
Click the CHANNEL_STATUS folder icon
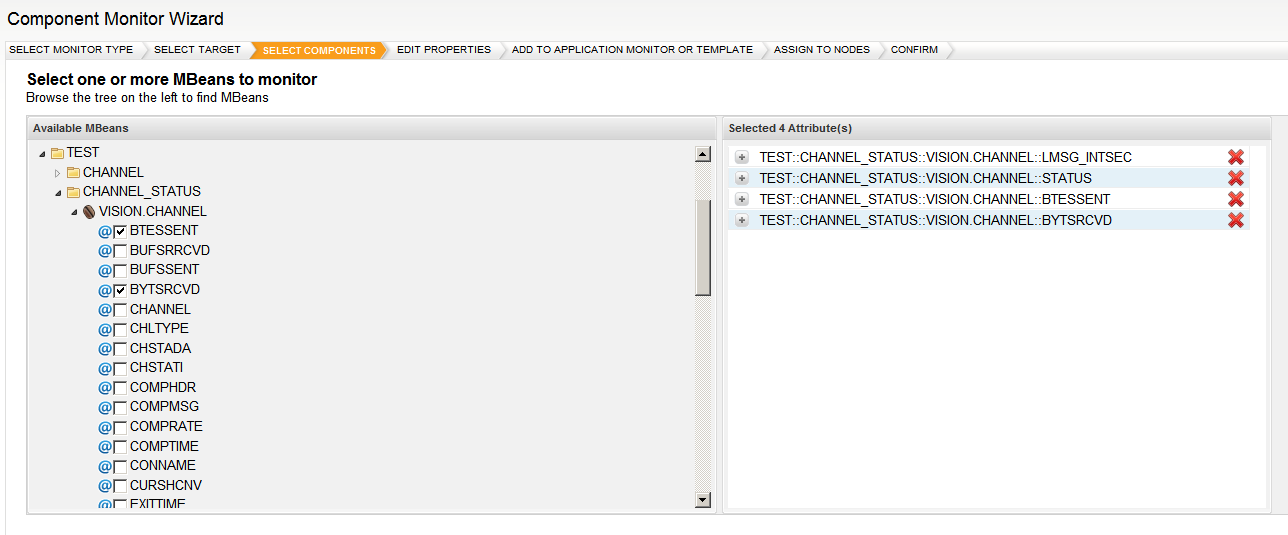[73, 192]
